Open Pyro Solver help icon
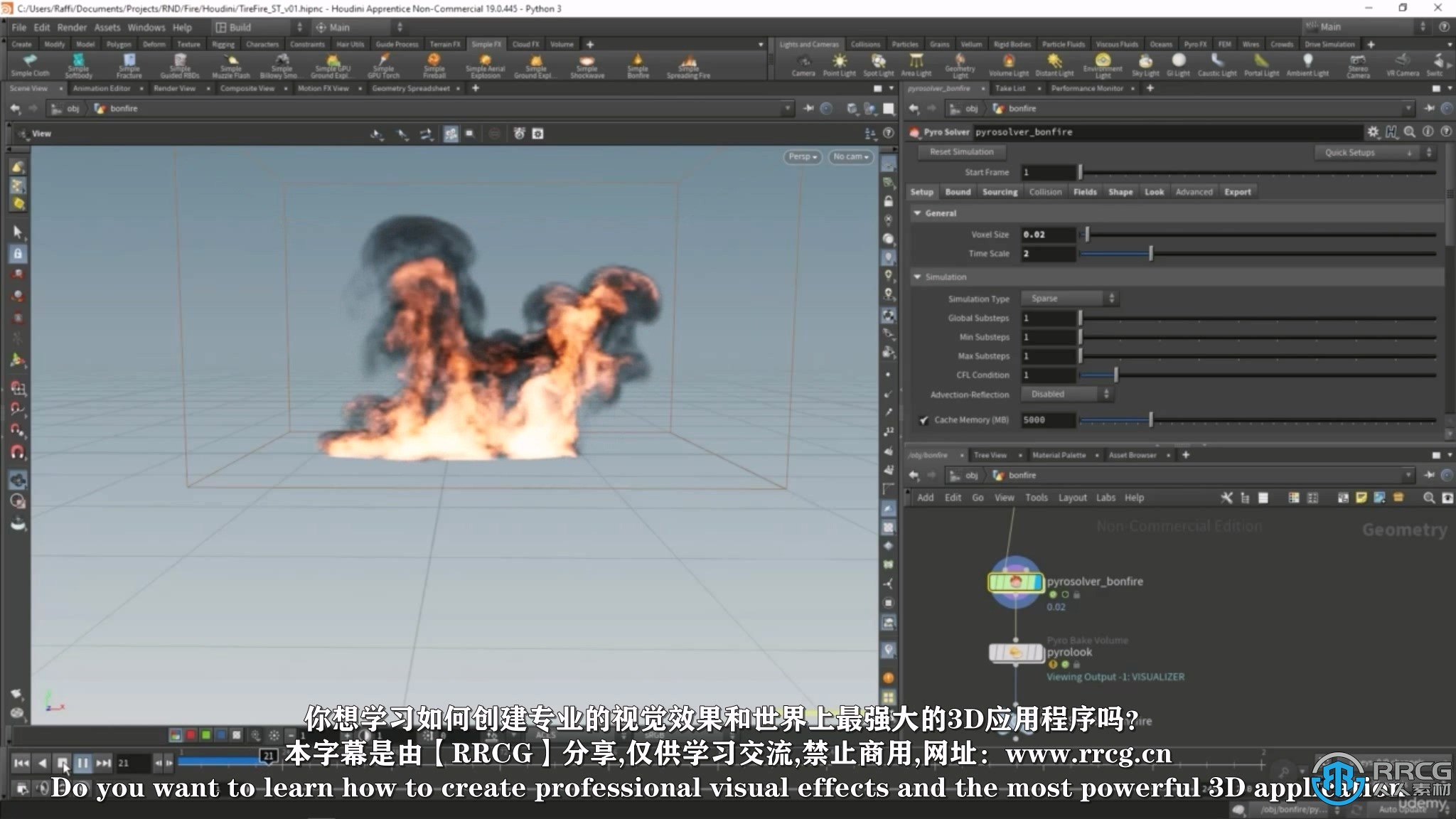 (x=1445, y=132)
